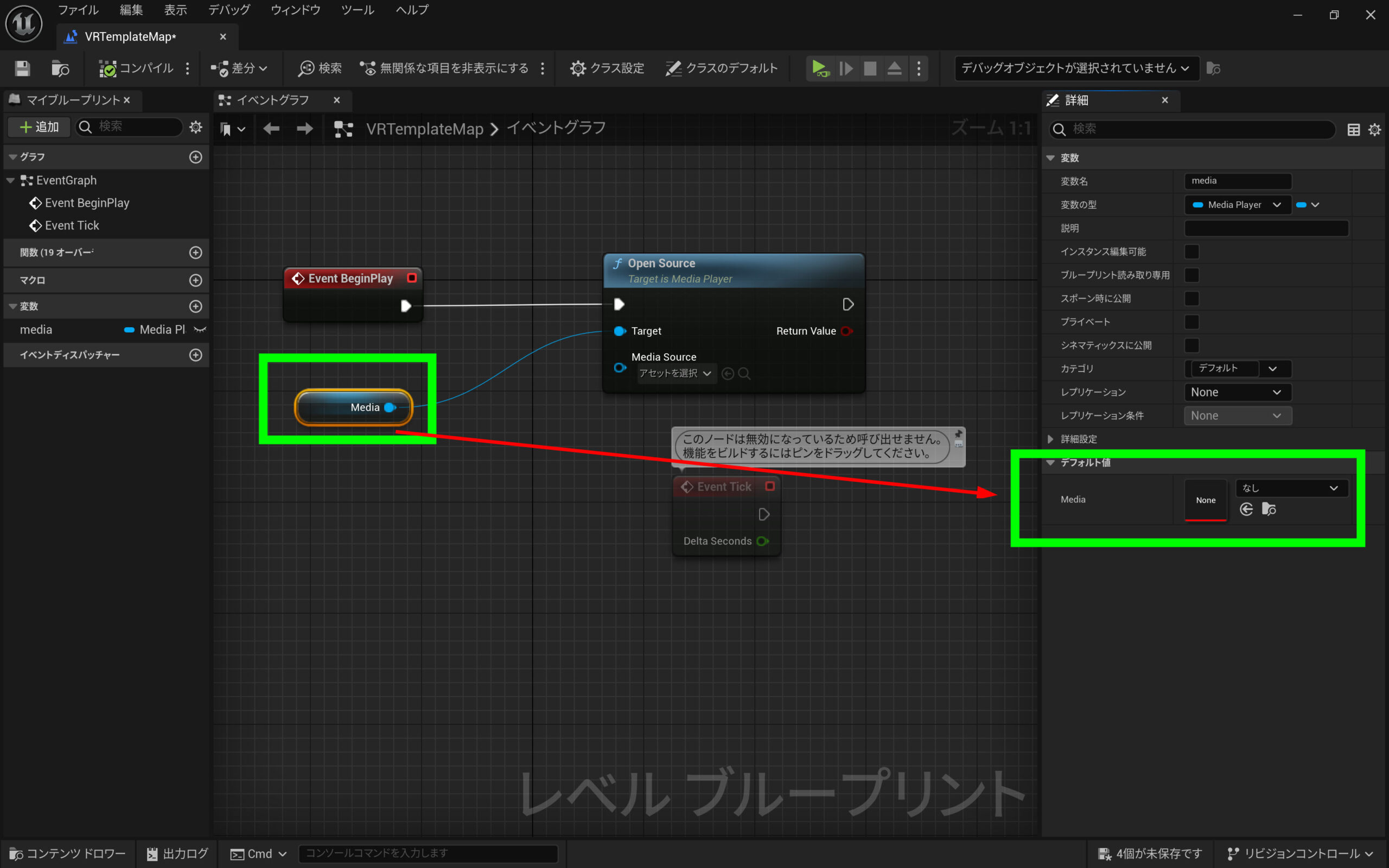Toggle the Instance Editable (インスタンス編集可能) checkbox
Viewport: 1389px width, 868px height.
coord(1192,251)
